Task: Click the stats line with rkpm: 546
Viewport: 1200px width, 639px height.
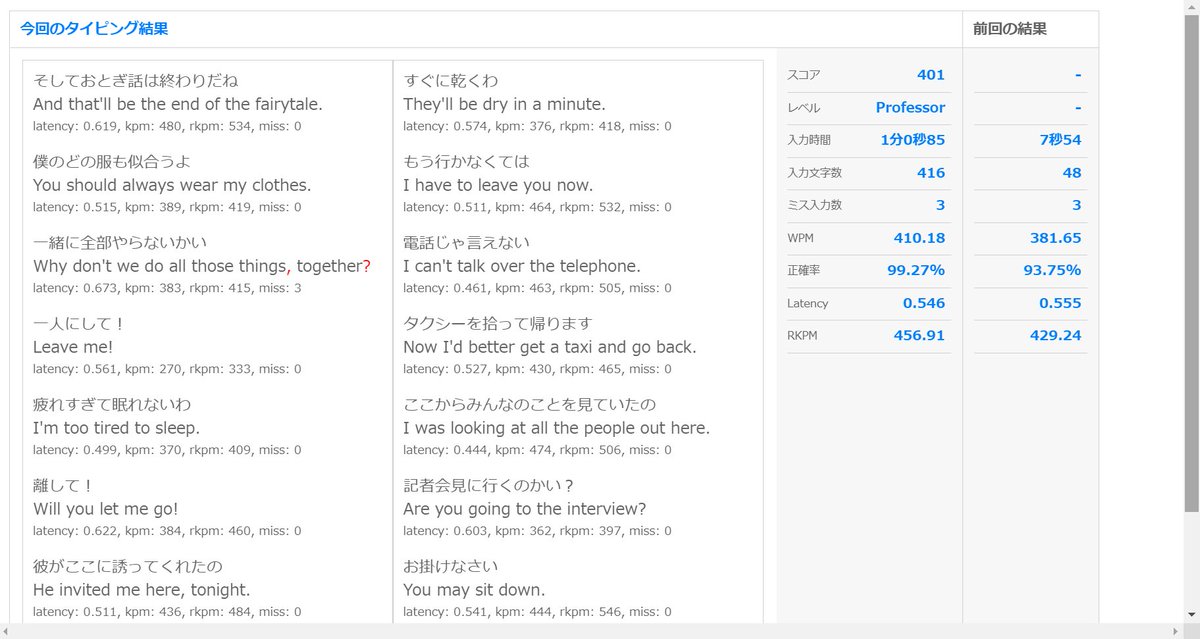Action: [537, 612]
